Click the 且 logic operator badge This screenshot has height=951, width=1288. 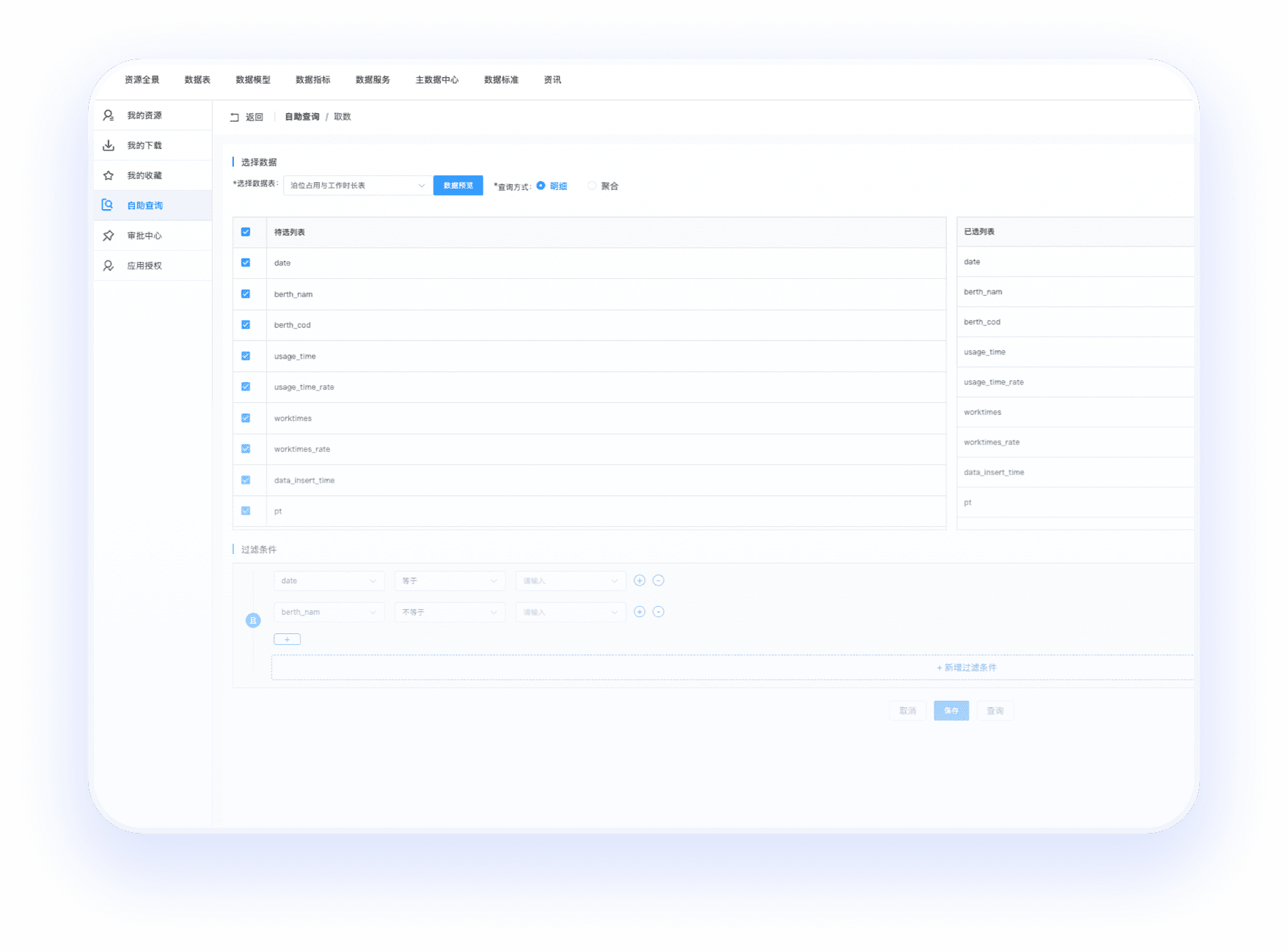pyautogui.click(x=253, y=621)
